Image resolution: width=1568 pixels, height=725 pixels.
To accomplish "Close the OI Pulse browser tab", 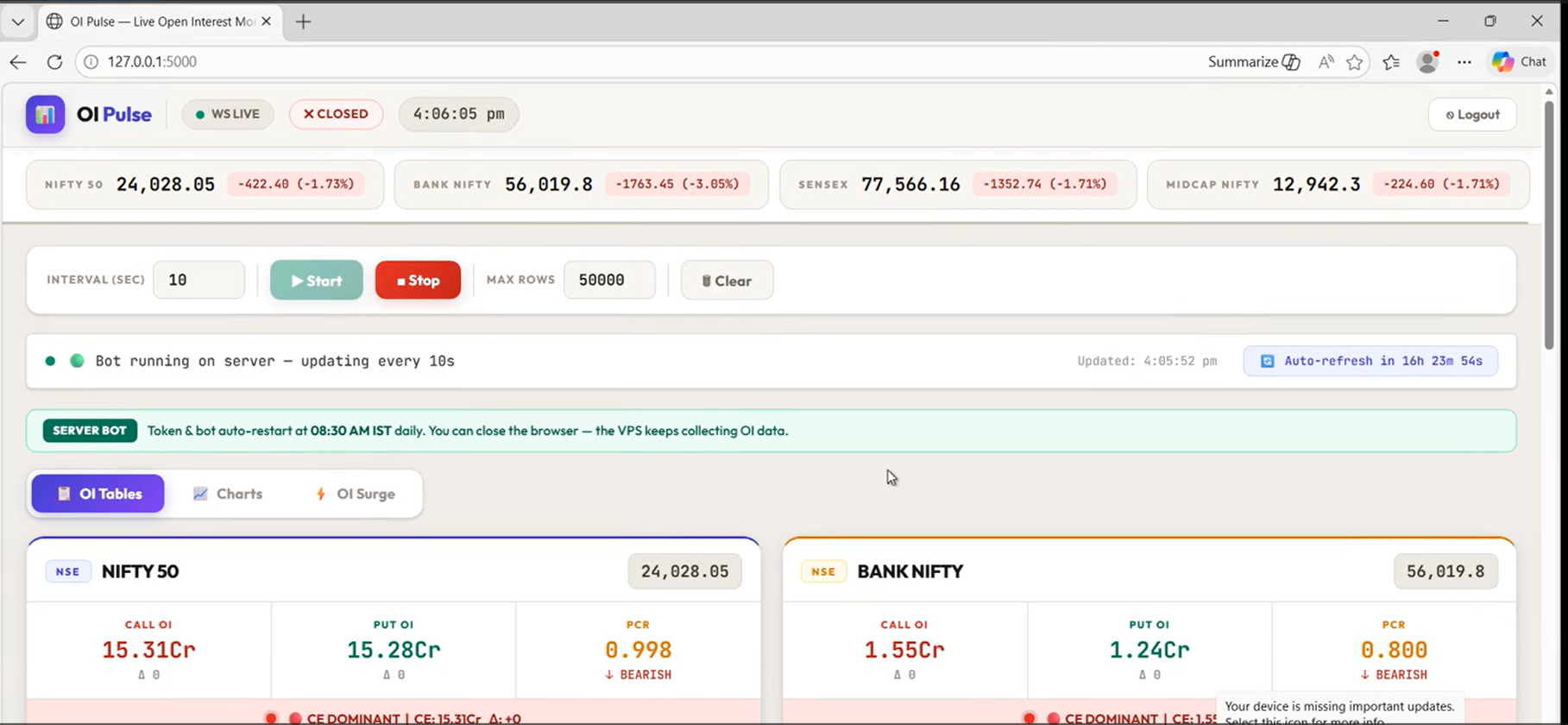I will 266,22.
